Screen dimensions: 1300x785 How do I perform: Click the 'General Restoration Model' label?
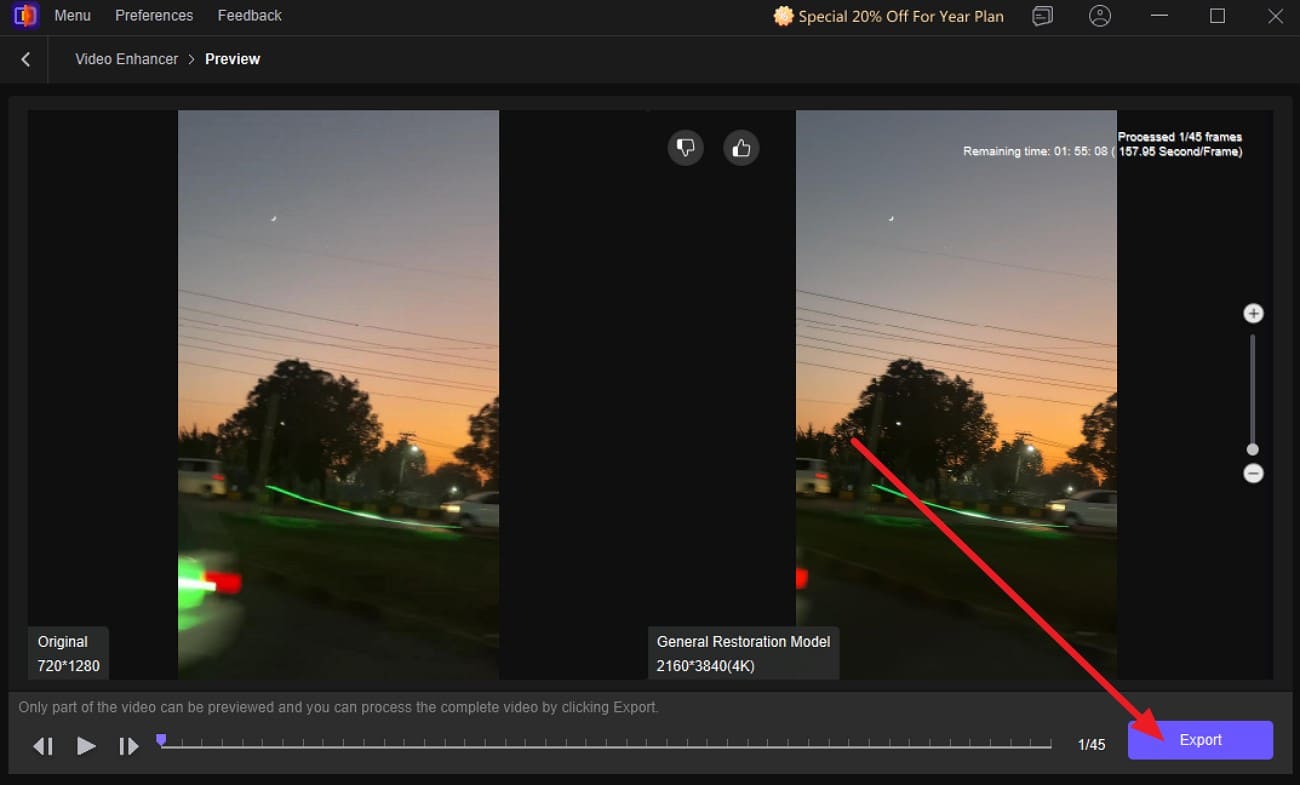pos(743,642)
